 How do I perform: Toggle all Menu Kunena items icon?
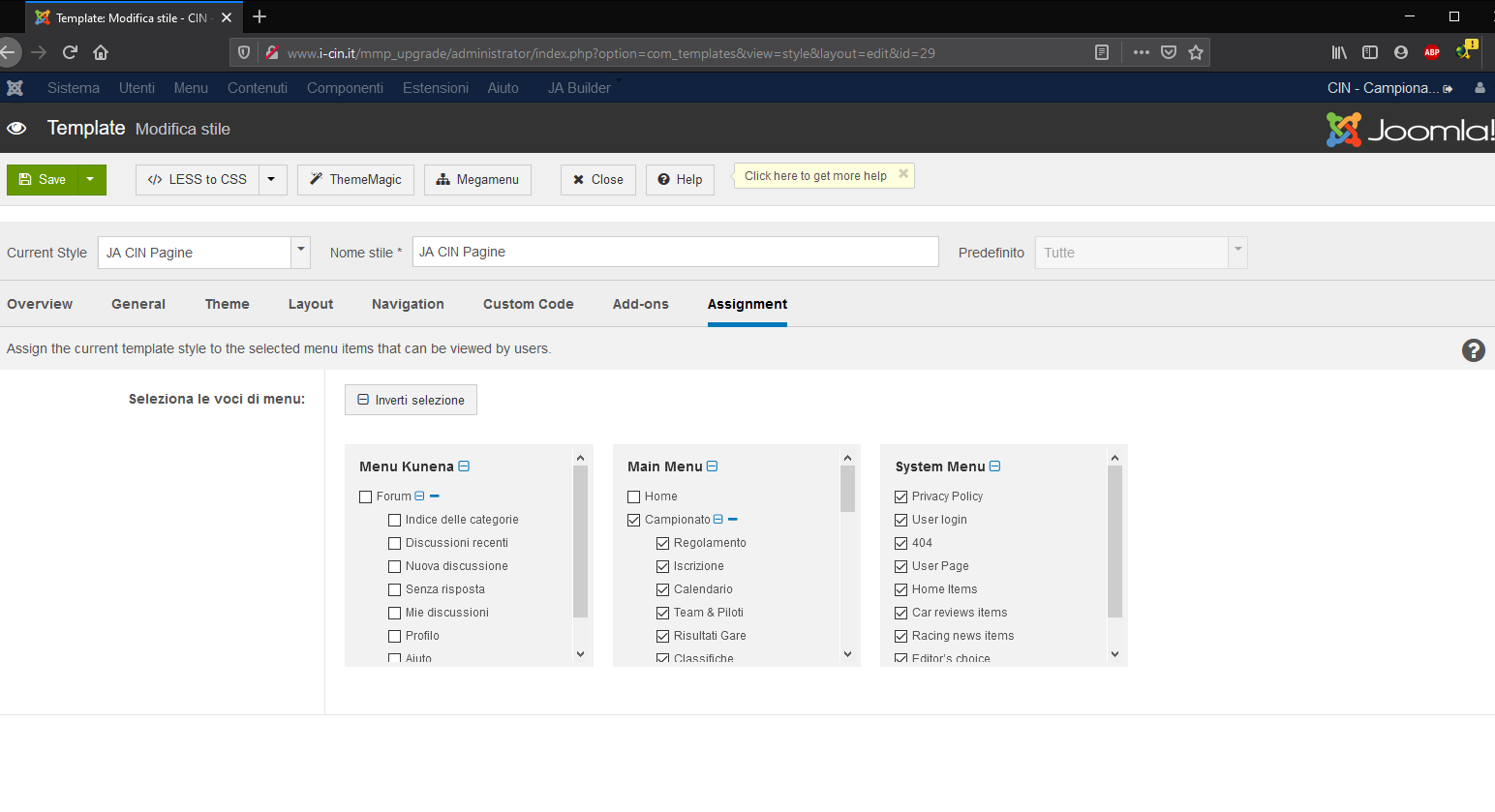click(x=464, y=466)
